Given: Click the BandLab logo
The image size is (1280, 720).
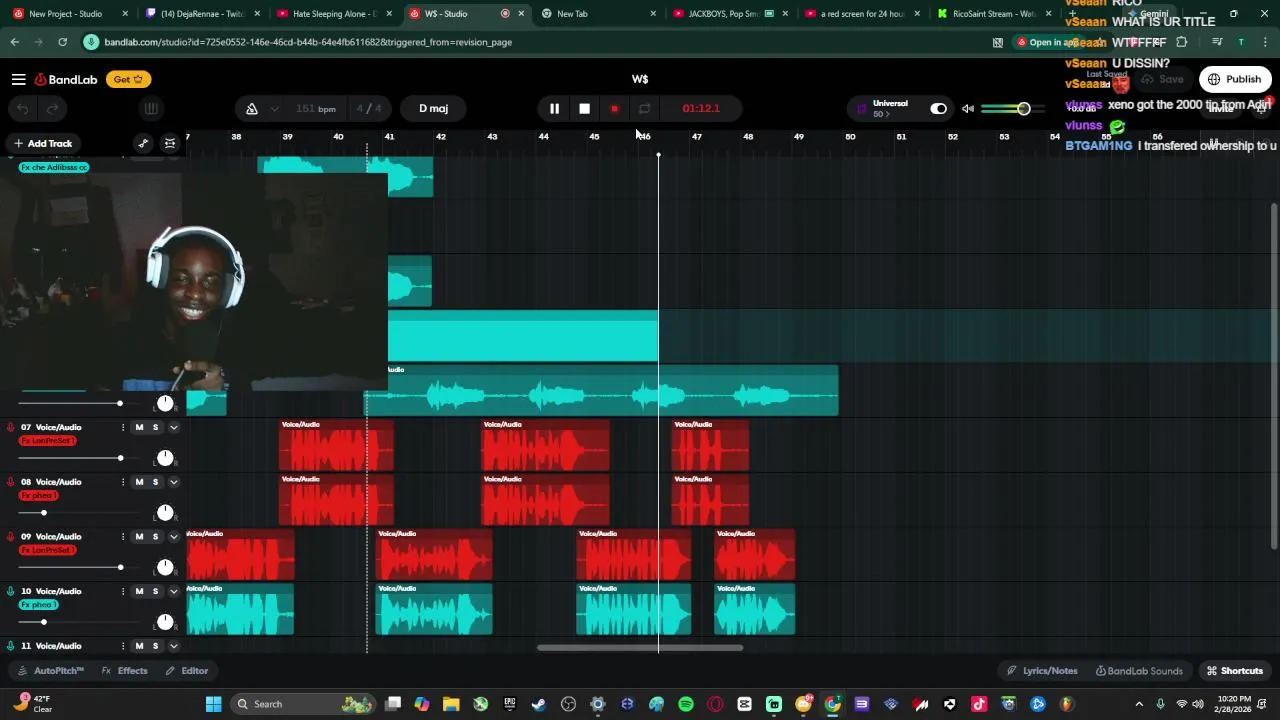Looking at the screenshot, I should click(68, 79).
